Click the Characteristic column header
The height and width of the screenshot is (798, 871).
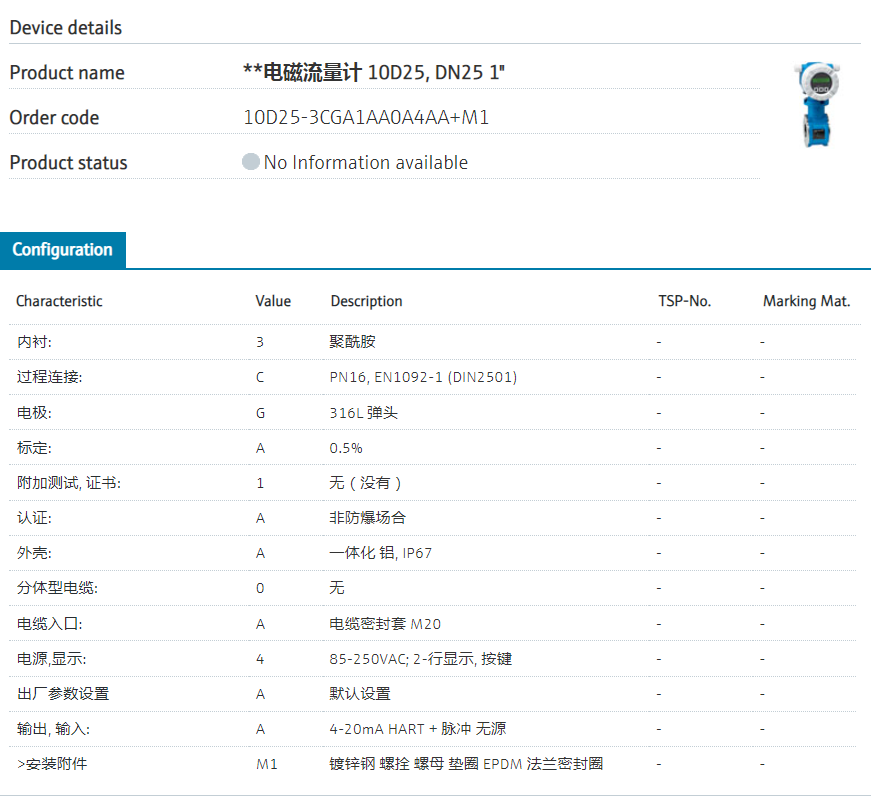tap(59, 301)
